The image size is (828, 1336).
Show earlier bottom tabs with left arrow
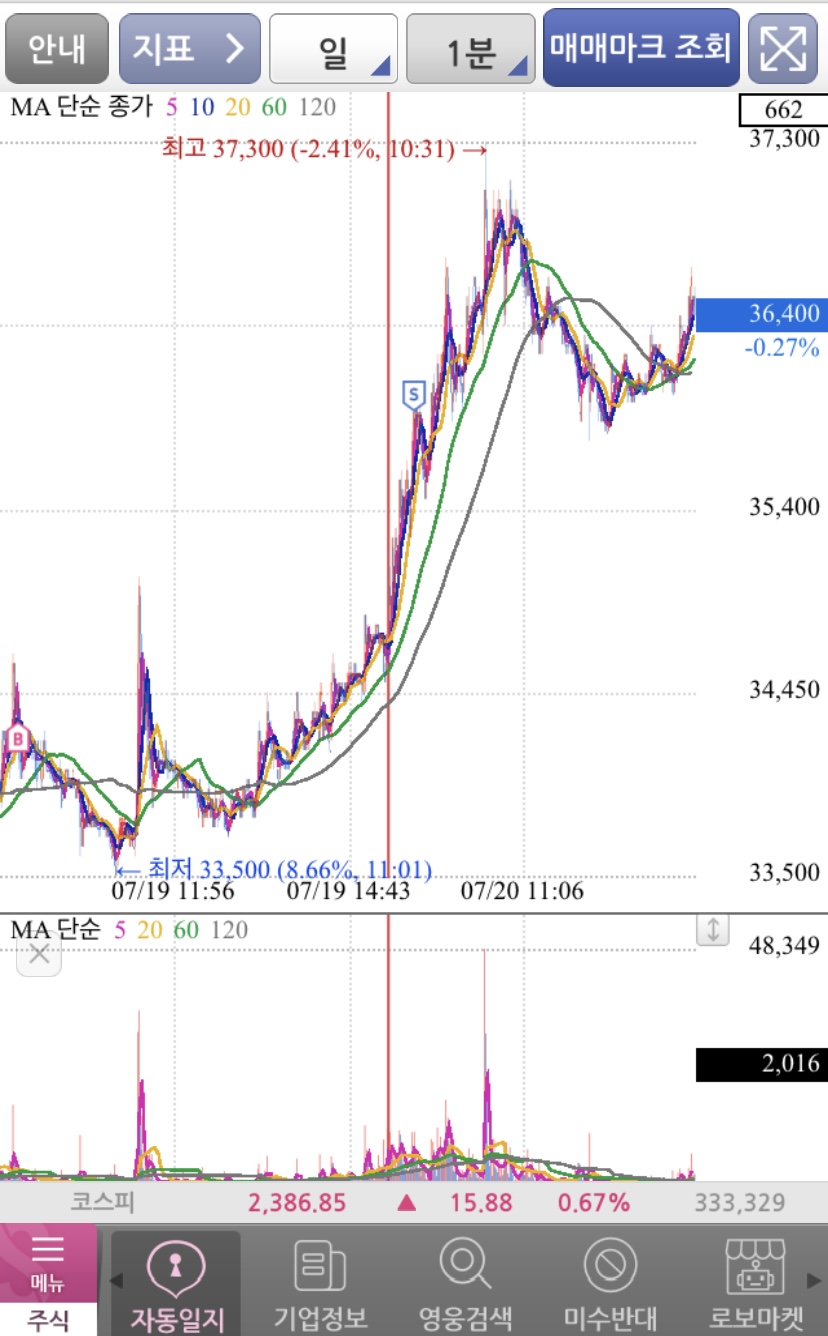click(x=116, y=1281)
